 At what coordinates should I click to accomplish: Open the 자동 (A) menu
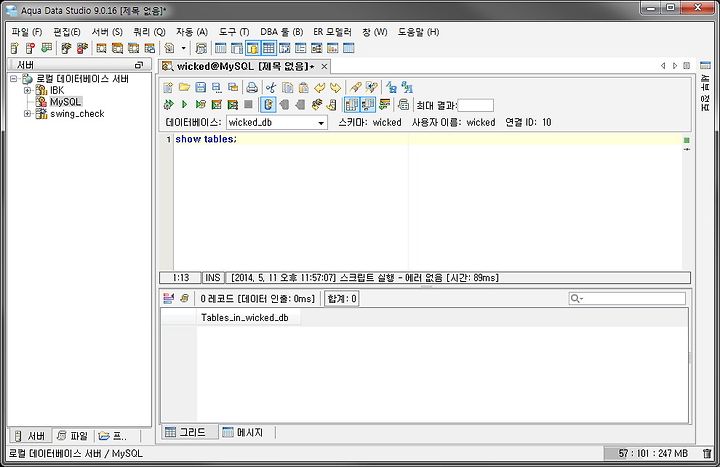pyautogui.click(x=192, y=32)
